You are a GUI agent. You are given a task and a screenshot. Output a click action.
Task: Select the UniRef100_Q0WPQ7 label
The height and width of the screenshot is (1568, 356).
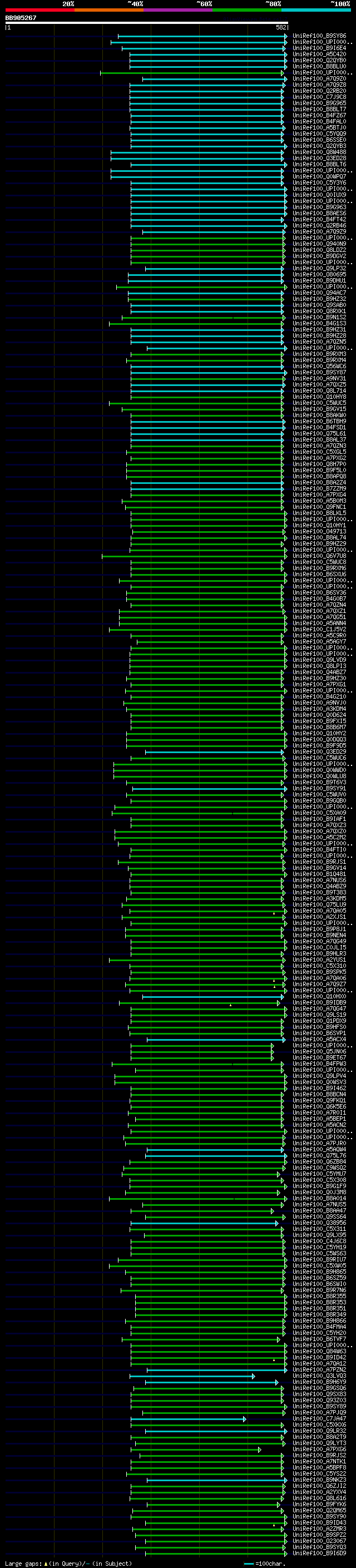pos(319,176)
